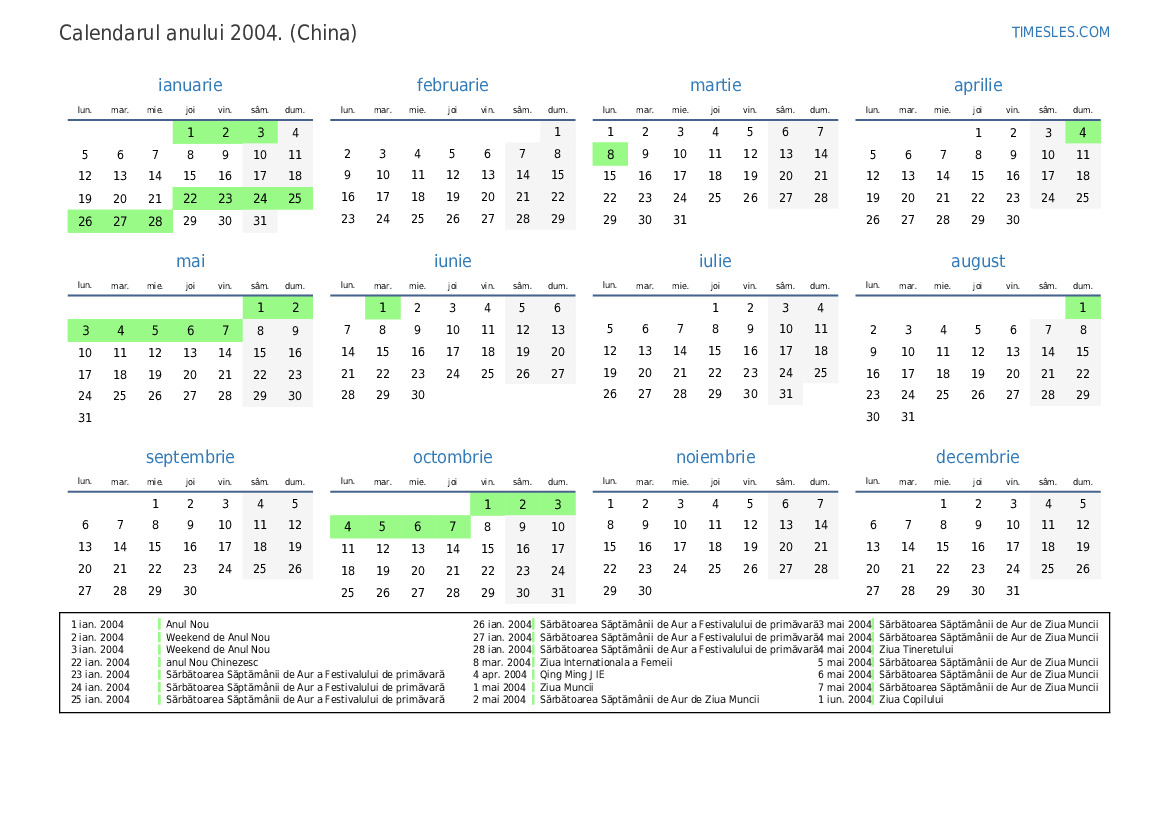Click highlighted March 8 date
The image size is (1169, 827).
610,154
